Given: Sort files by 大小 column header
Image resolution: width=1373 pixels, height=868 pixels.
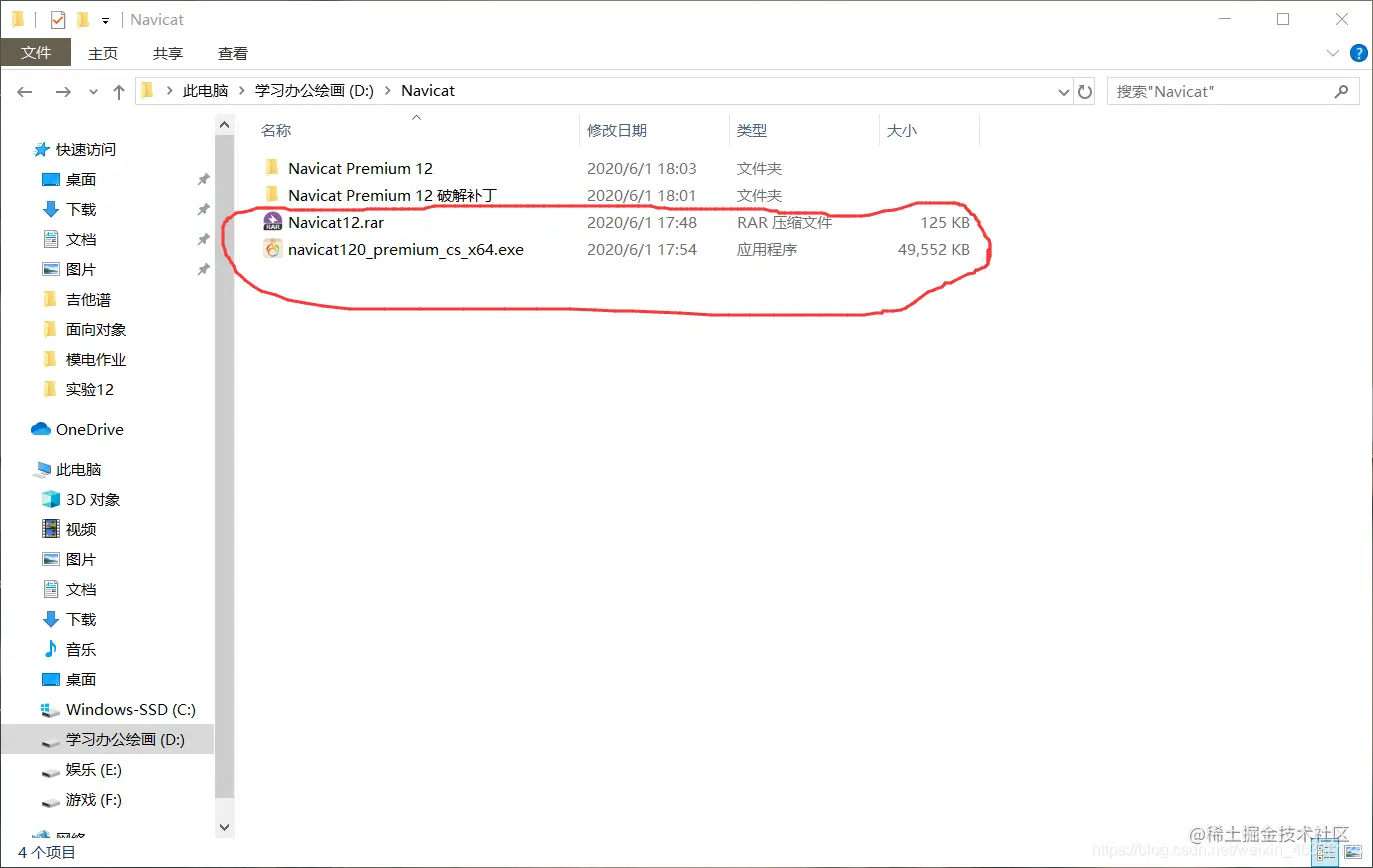Looking at the screenshot, I should click(x=902, y=130).
